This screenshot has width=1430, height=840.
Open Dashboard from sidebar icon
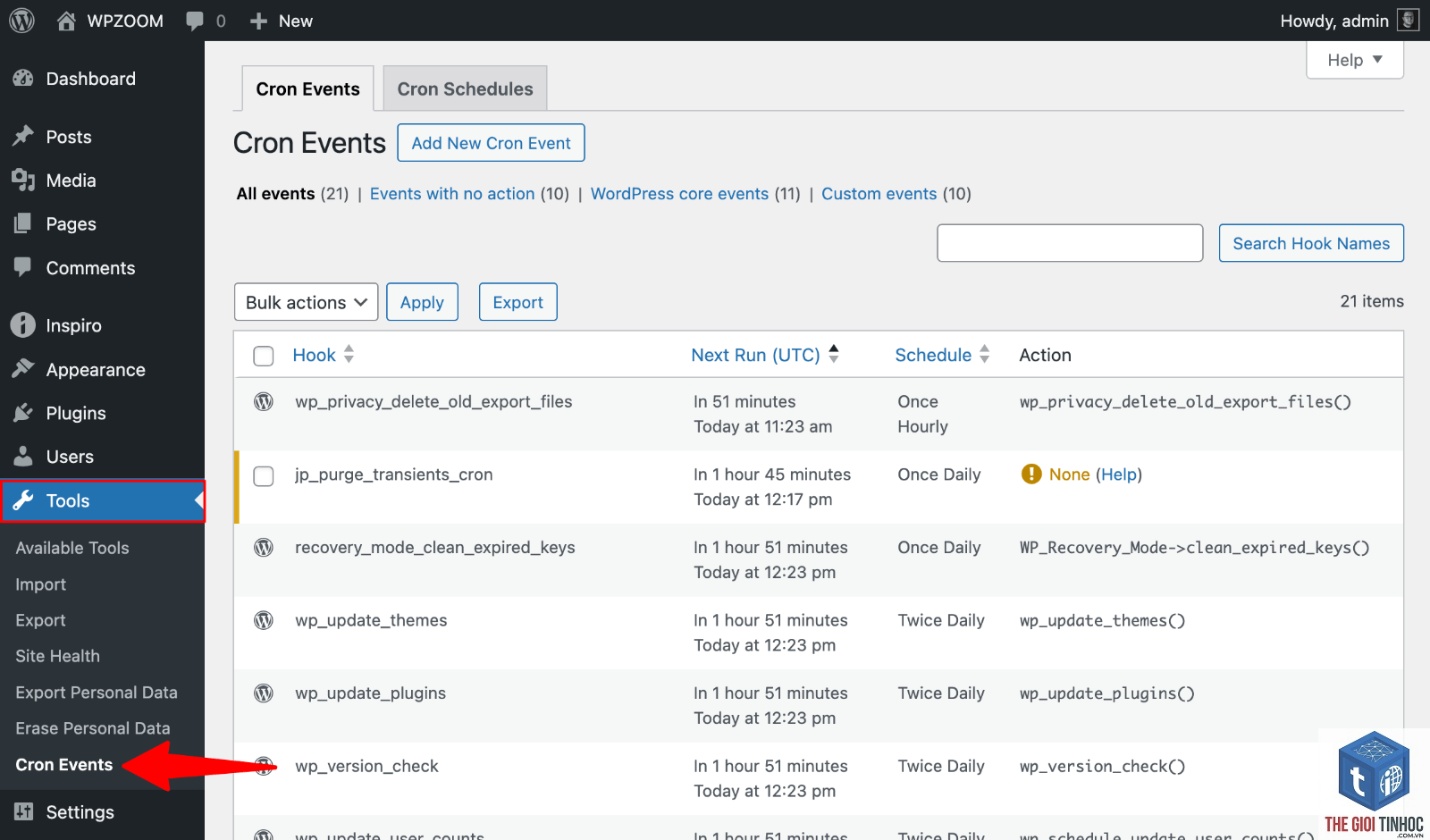click(x=23, y=79)
